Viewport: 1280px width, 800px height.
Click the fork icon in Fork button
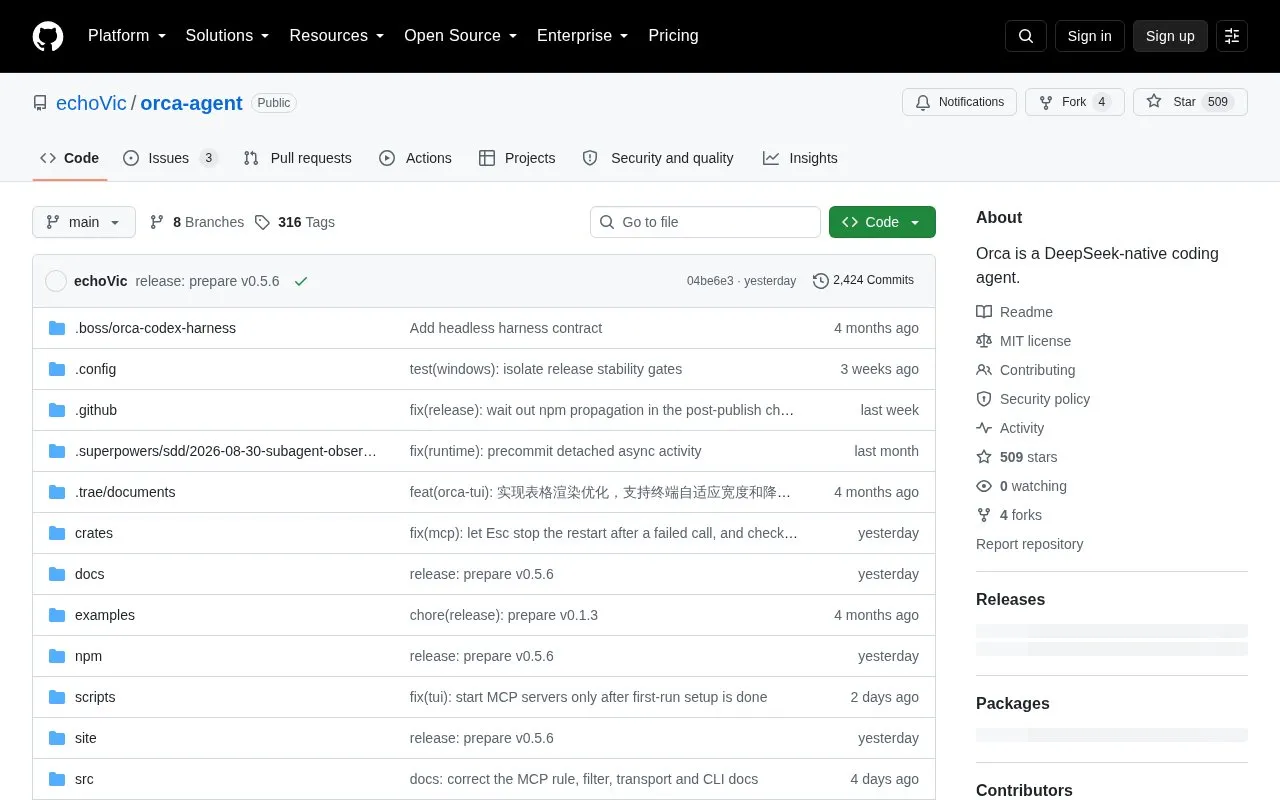tap(1046, 102)
